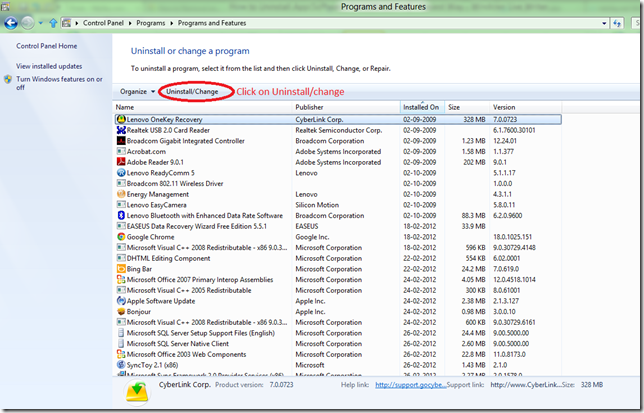Click Adobe Reader size 202 MB
Screen dimensions: 644x413
click(x=474, y=162)
